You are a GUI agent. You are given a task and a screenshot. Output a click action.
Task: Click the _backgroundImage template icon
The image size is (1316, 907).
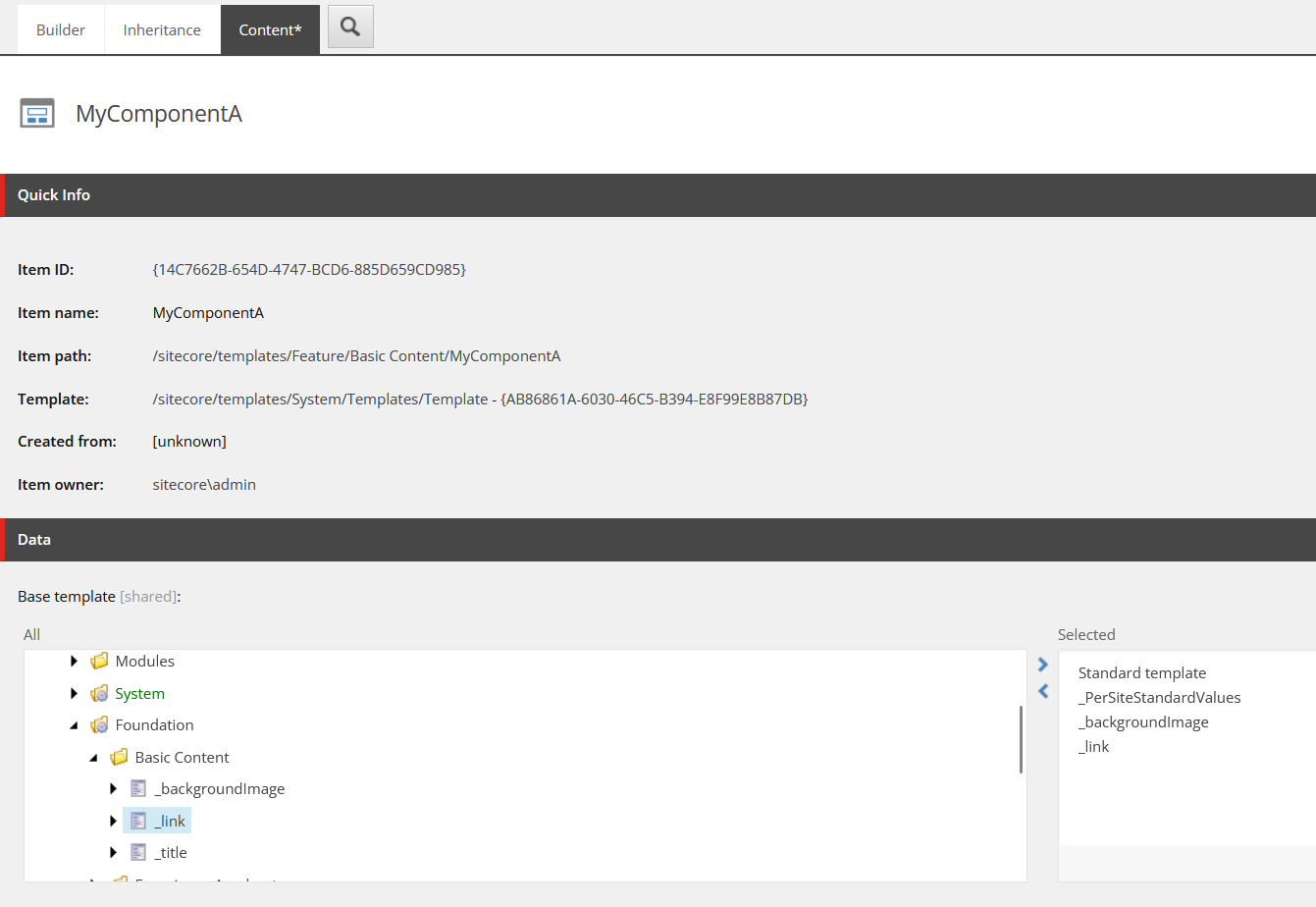pos(138,789)
